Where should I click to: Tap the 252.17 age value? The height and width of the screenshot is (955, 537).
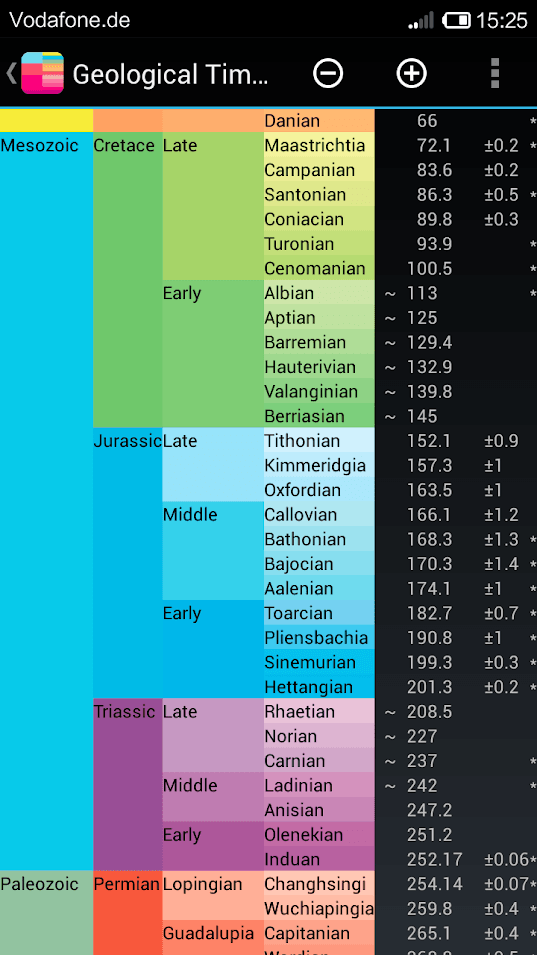click(x=435, y=859)
